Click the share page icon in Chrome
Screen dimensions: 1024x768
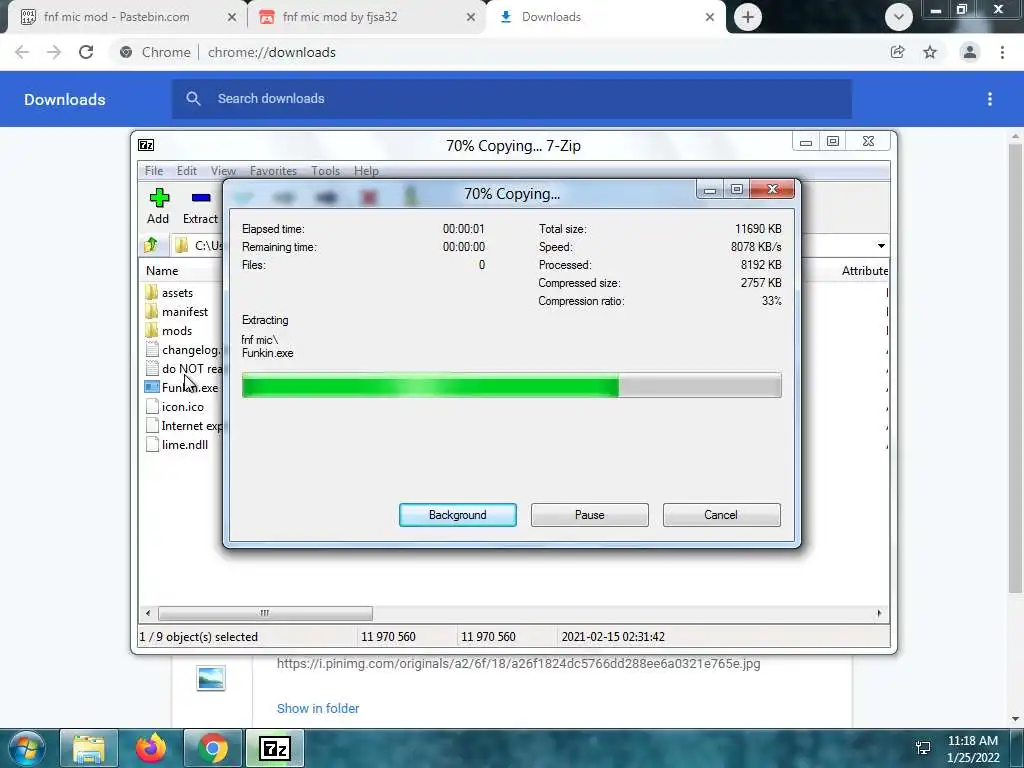[x=897, y=52]
